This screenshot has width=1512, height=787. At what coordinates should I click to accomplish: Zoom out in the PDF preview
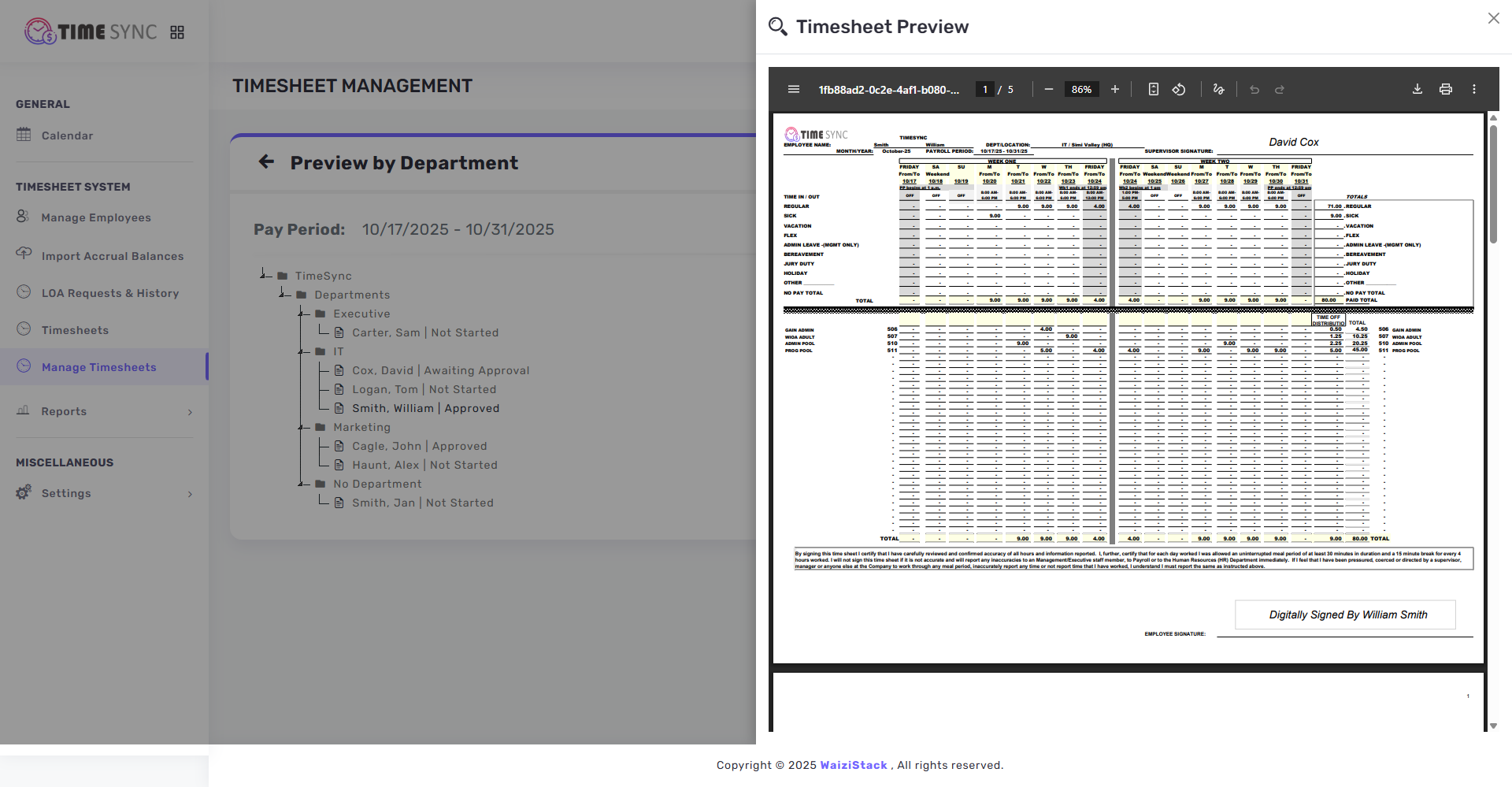click(x=1048, y=89)
